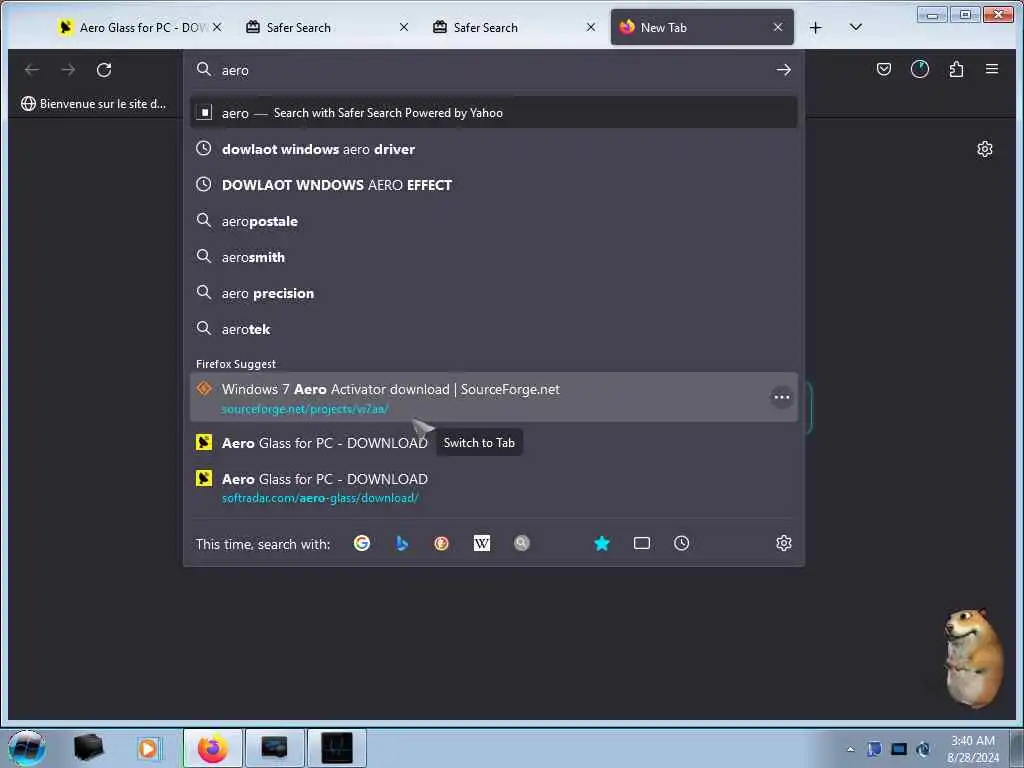Open the performance graph taskbar button
The width and height of the screenshot is (1024, 768).
coord(337,748)
